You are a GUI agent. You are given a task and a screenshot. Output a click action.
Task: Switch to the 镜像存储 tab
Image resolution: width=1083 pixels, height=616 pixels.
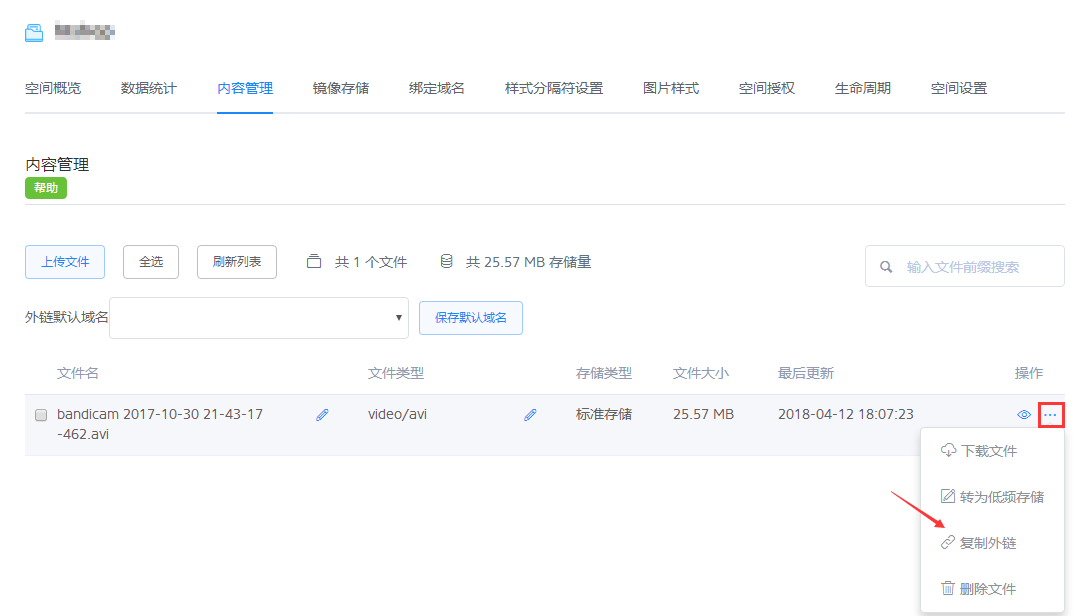click(341, 88)
